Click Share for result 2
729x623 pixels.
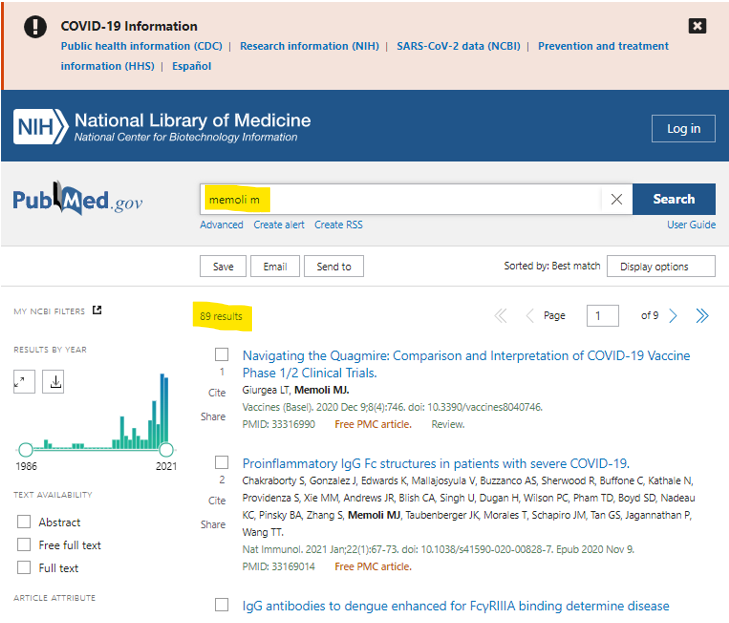[213, 524]
